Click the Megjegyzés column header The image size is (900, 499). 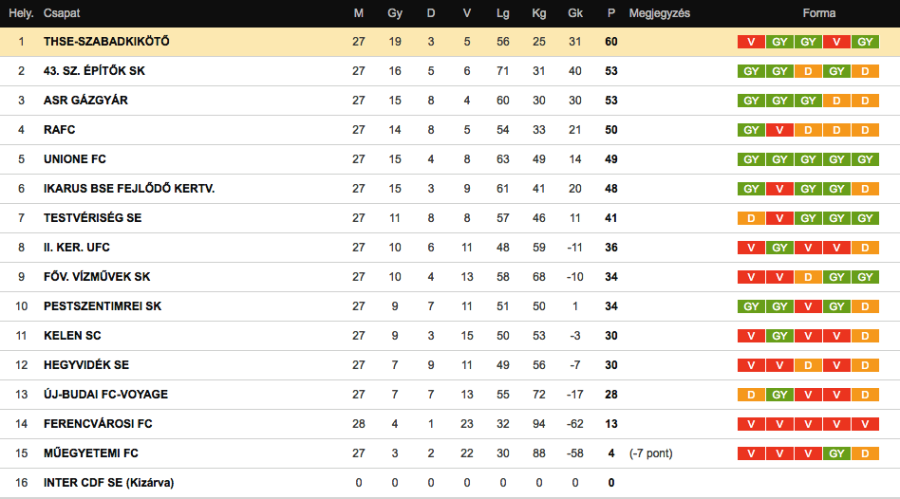pos(660,14)
